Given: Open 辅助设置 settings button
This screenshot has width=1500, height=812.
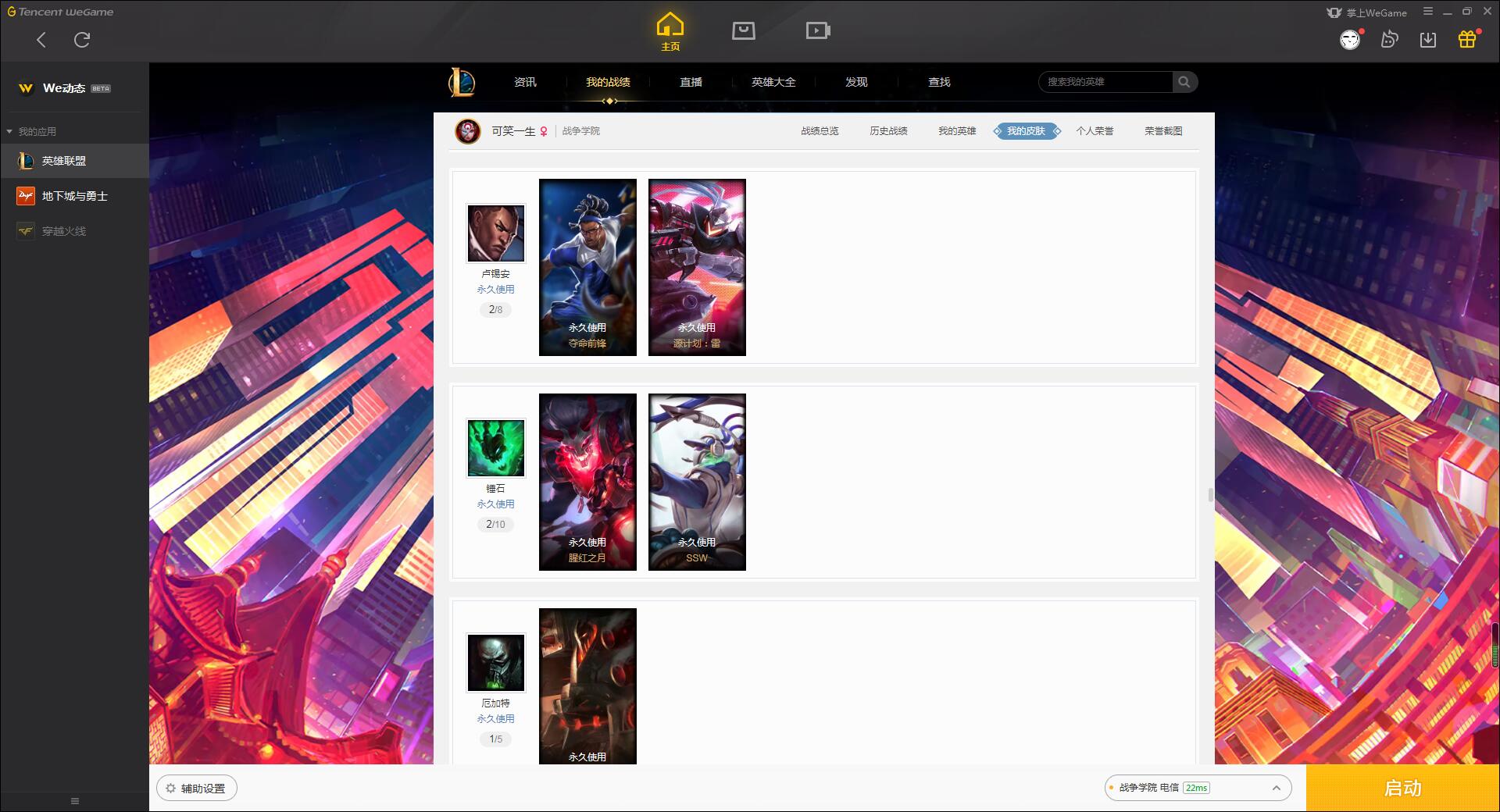Looking at the screenshot, I should click(196, 789).
